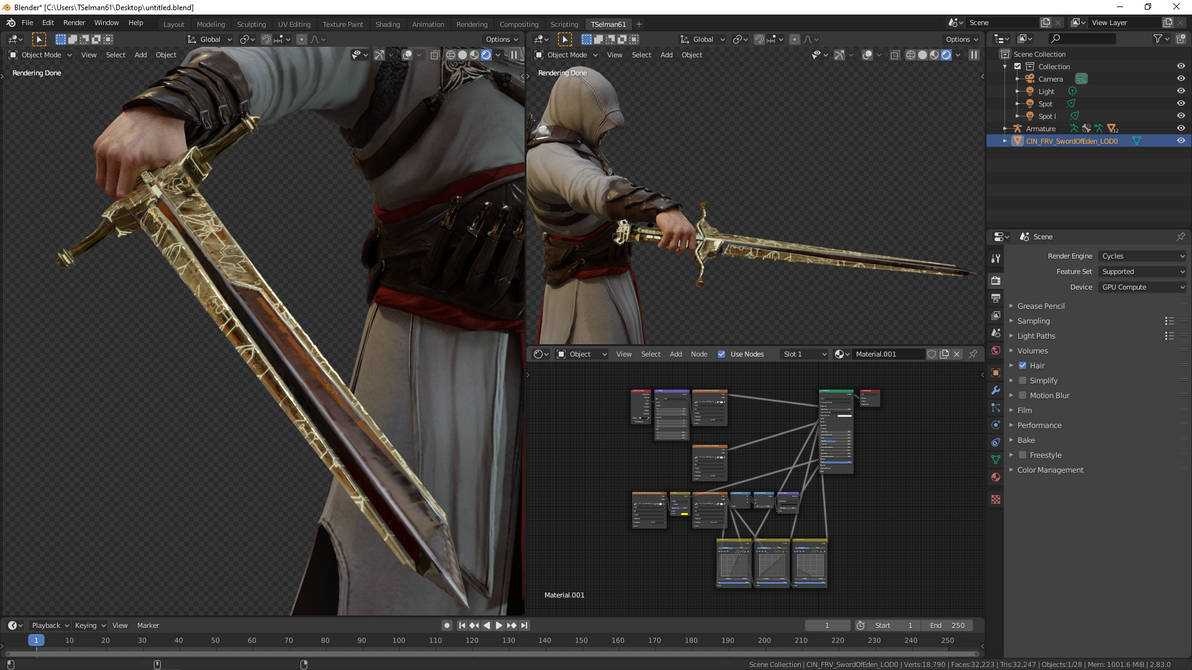Open the Keying popover in timeline
1192x670 pixels.
pyautogui.click(x=90, y=625)
